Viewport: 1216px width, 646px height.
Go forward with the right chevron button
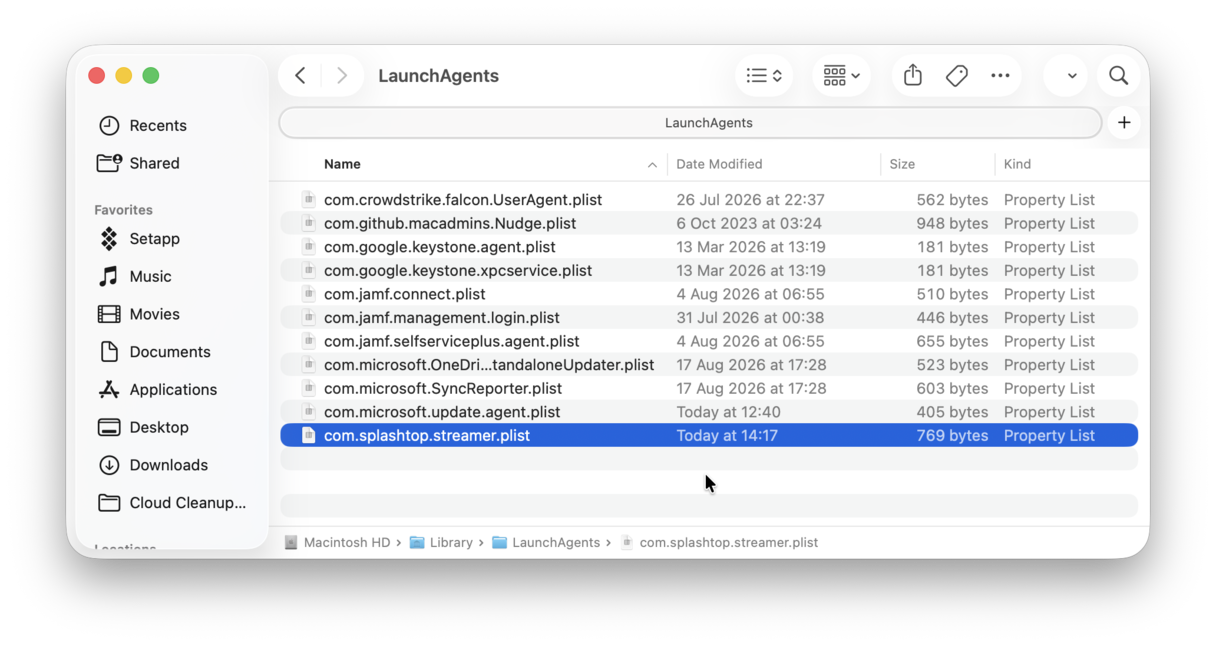coord(342,76)
